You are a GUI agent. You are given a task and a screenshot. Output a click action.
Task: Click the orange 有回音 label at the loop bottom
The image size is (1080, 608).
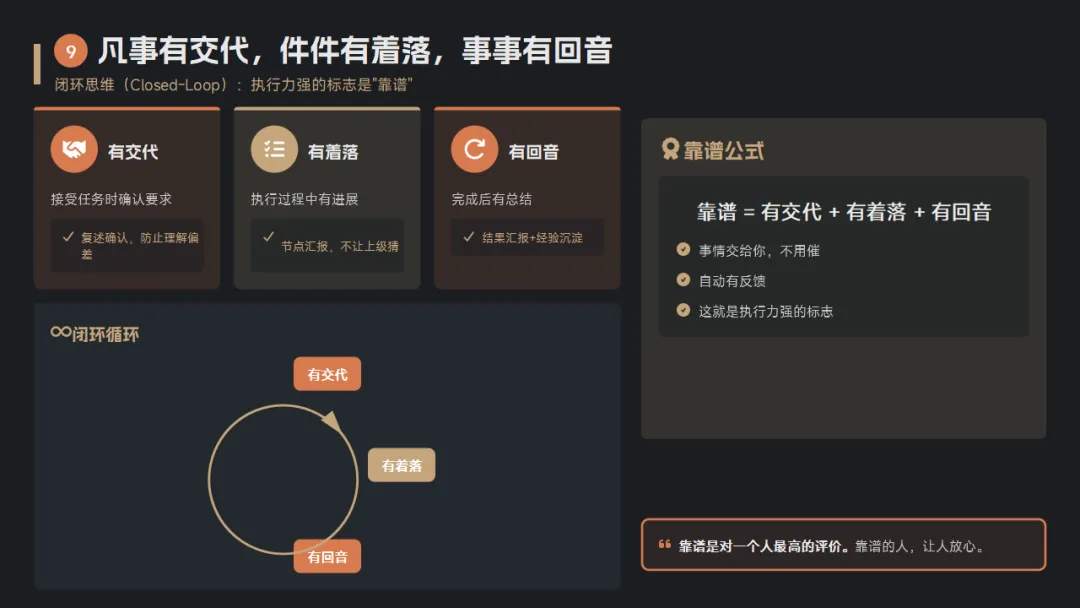click(x=327, y=556)
